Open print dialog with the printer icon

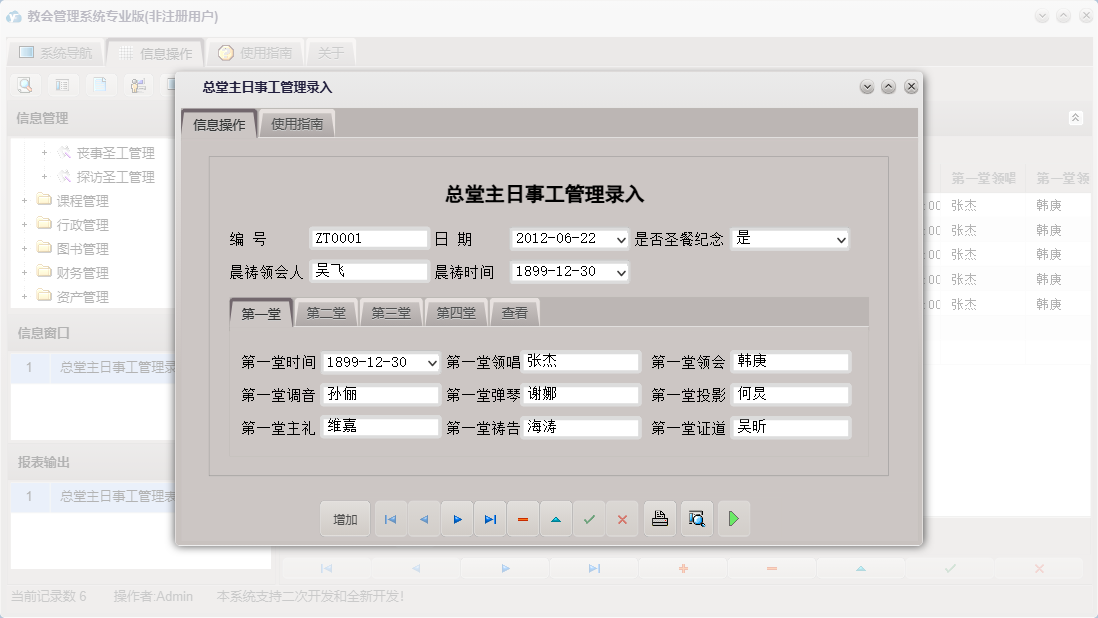tap(659, 519)
